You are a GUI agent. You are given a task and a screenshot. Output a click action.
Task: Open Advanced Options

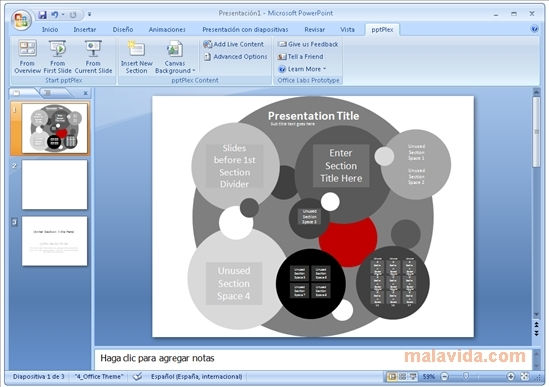point(236,56)
